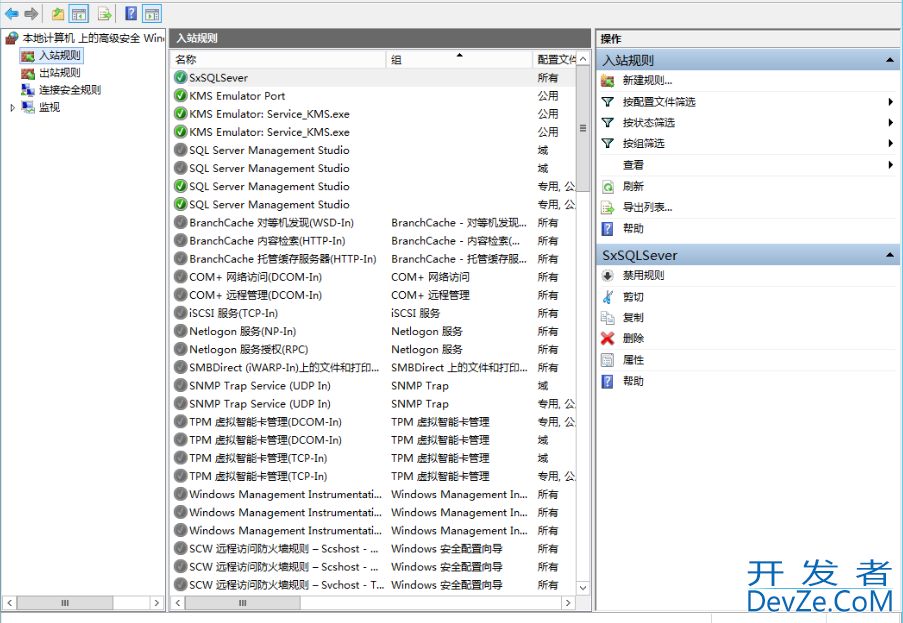Viewport: 903px width, 623px height.
Task: Click the help icon under 入站规则 actions
Action: (x=608, y=229)
